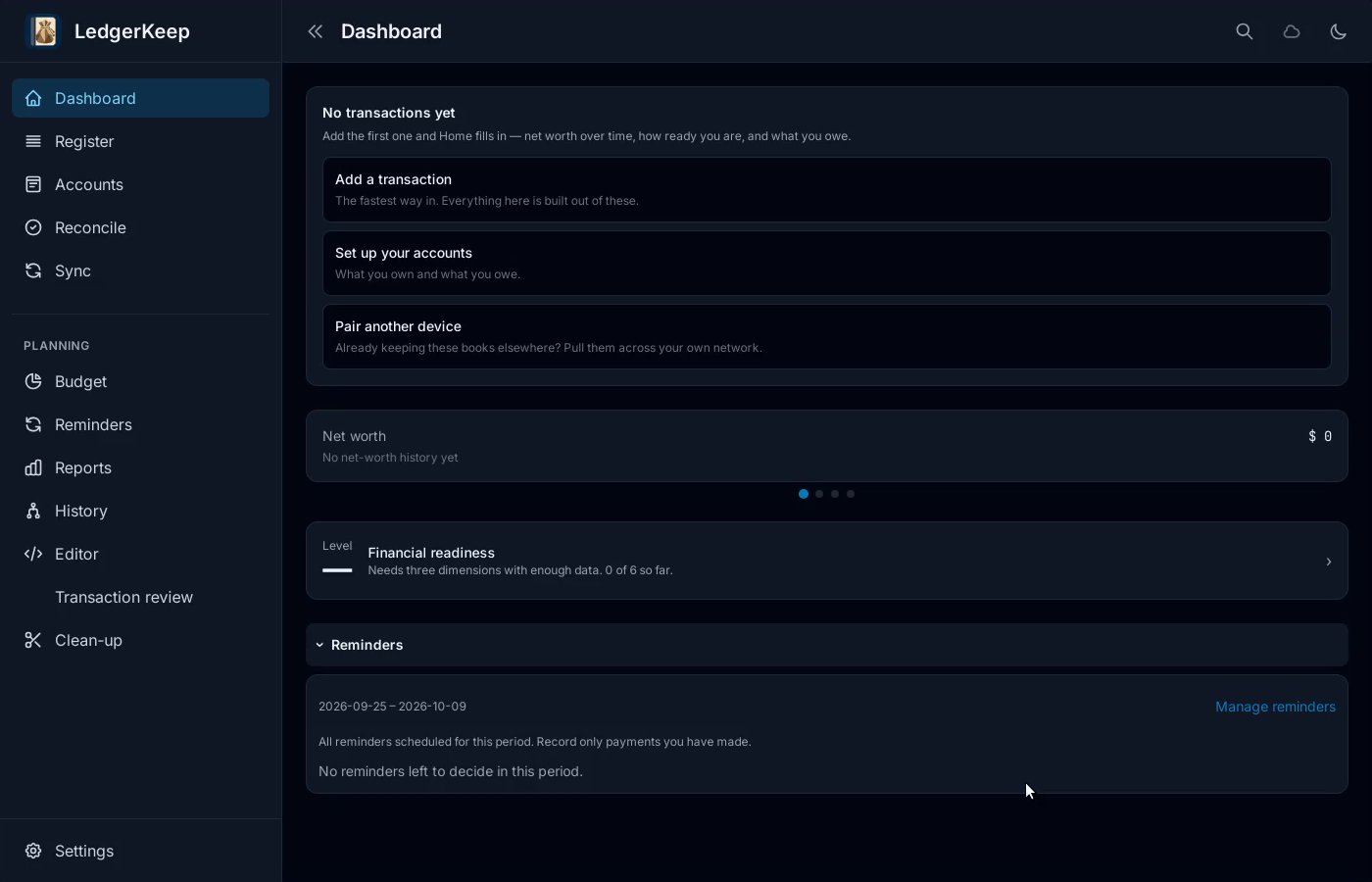Open the Sync section

click(140, 270)
